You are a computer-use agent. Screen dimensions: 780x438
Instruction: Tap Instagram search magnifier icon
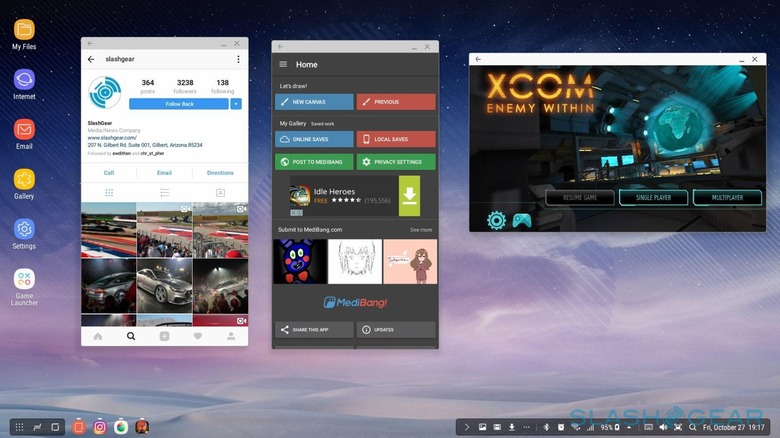130,337
